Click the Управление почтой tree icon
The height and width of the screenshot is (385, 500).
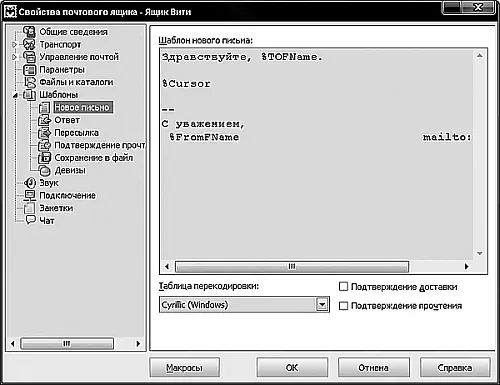(x=29, y=57)
